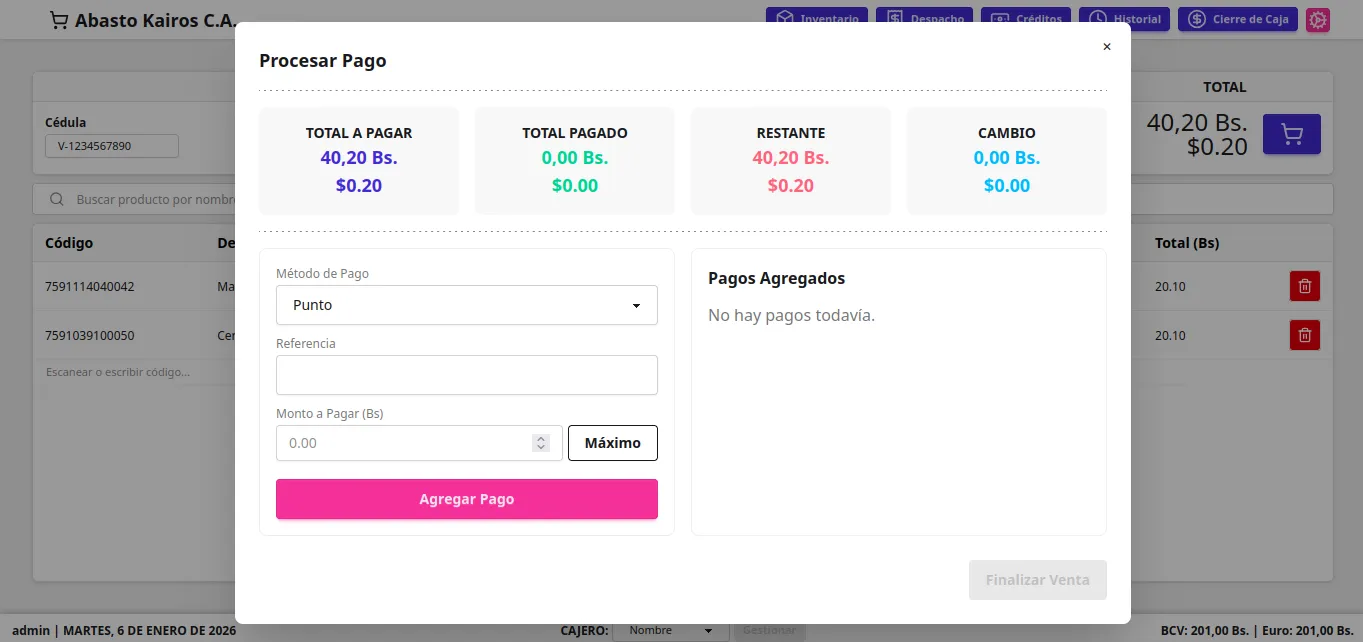The width and height of the screenshot is (1363, 642).
Task: Decrease Monto a Pagar with down arrow
Action: point(541,447)
